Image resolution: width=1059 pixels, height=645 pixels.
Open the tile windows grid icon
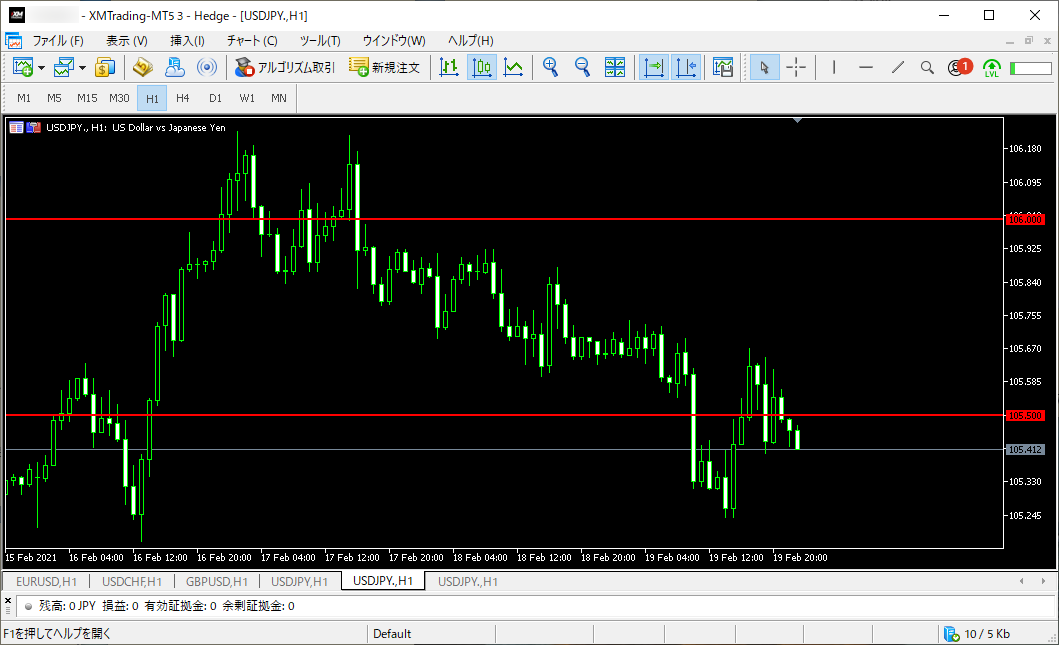click(615, 67)
